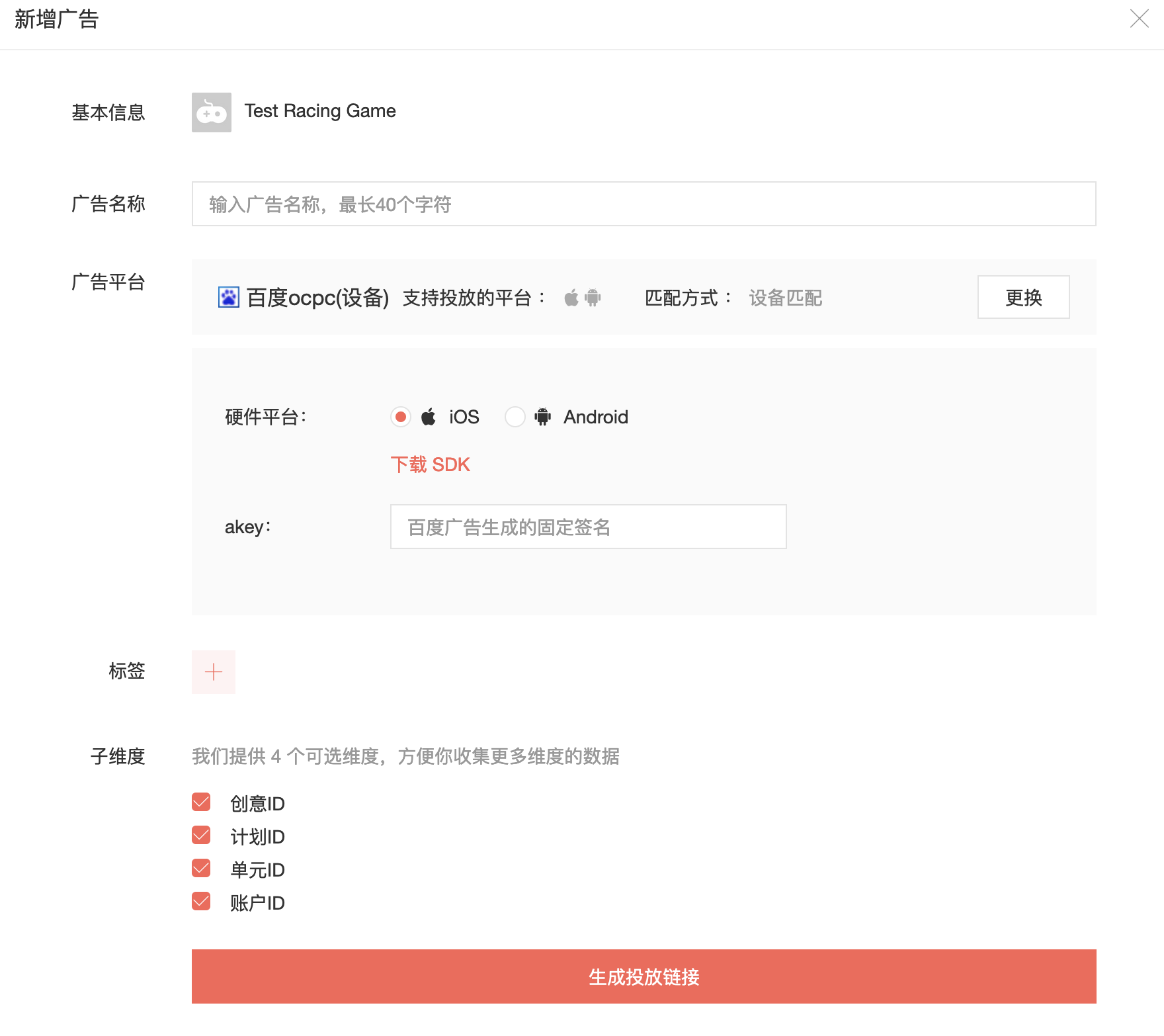The image size is (1164, 1036).
Task: Click the black Apple icon beside iOS
Action: [429, 417]
